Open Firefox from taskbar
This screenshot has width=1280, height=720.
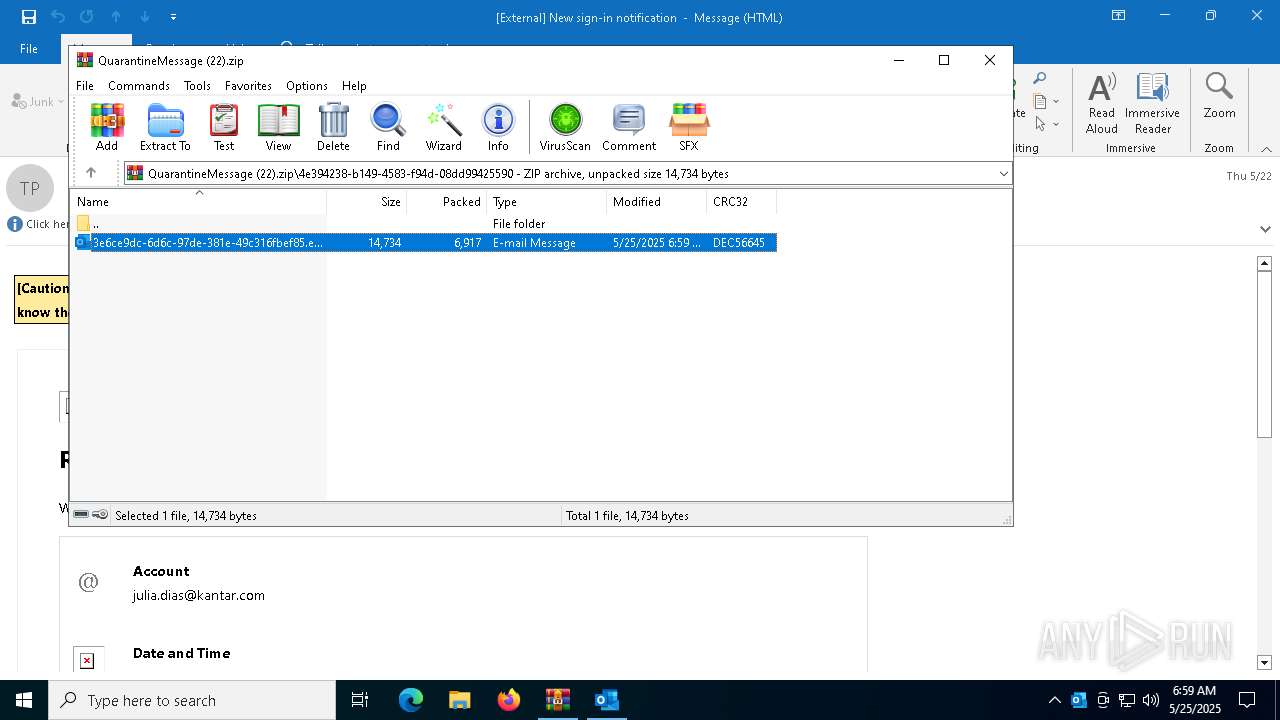[x=509, y=700]
